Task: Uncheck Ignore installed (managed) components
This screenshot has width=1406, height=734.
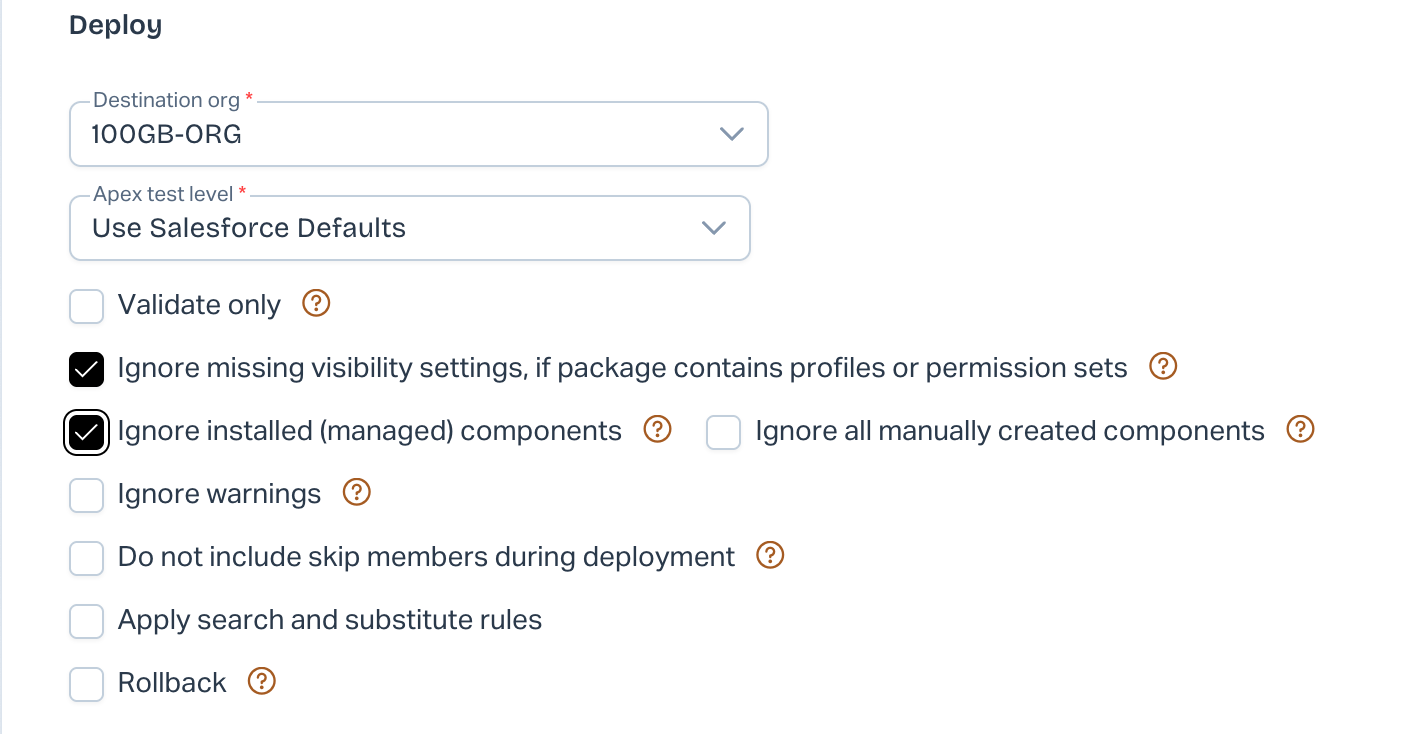Action: tap(87, 432)
